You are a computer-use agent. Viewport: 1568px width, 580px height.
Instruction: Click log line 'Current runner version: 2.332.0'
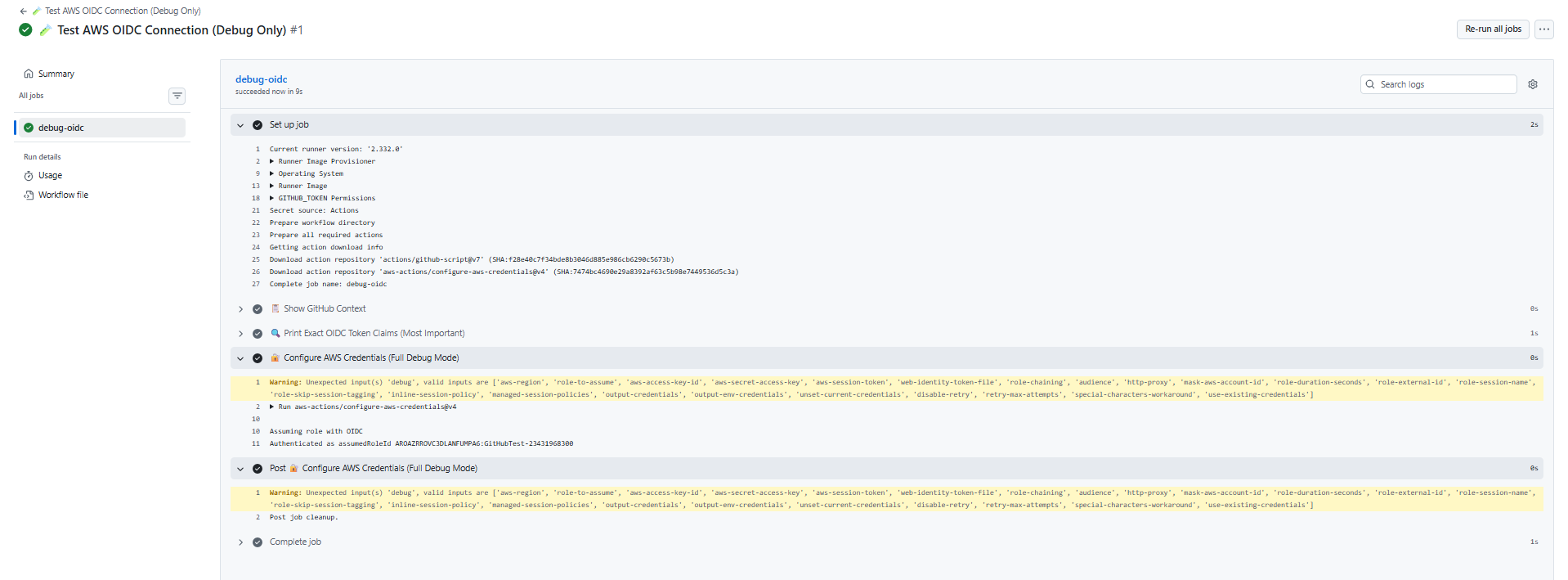(x=336, y=149)
